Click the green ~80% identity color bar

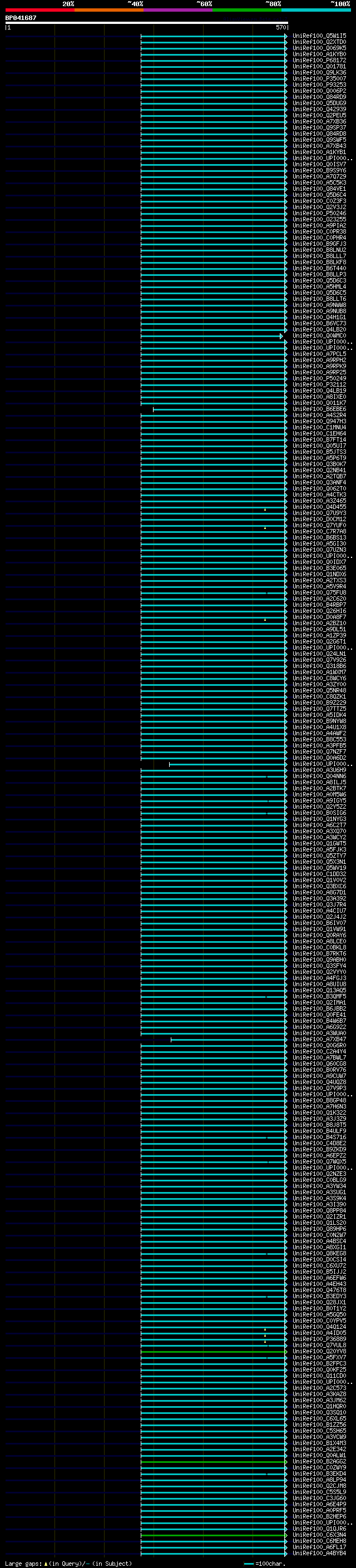[247, 10]
